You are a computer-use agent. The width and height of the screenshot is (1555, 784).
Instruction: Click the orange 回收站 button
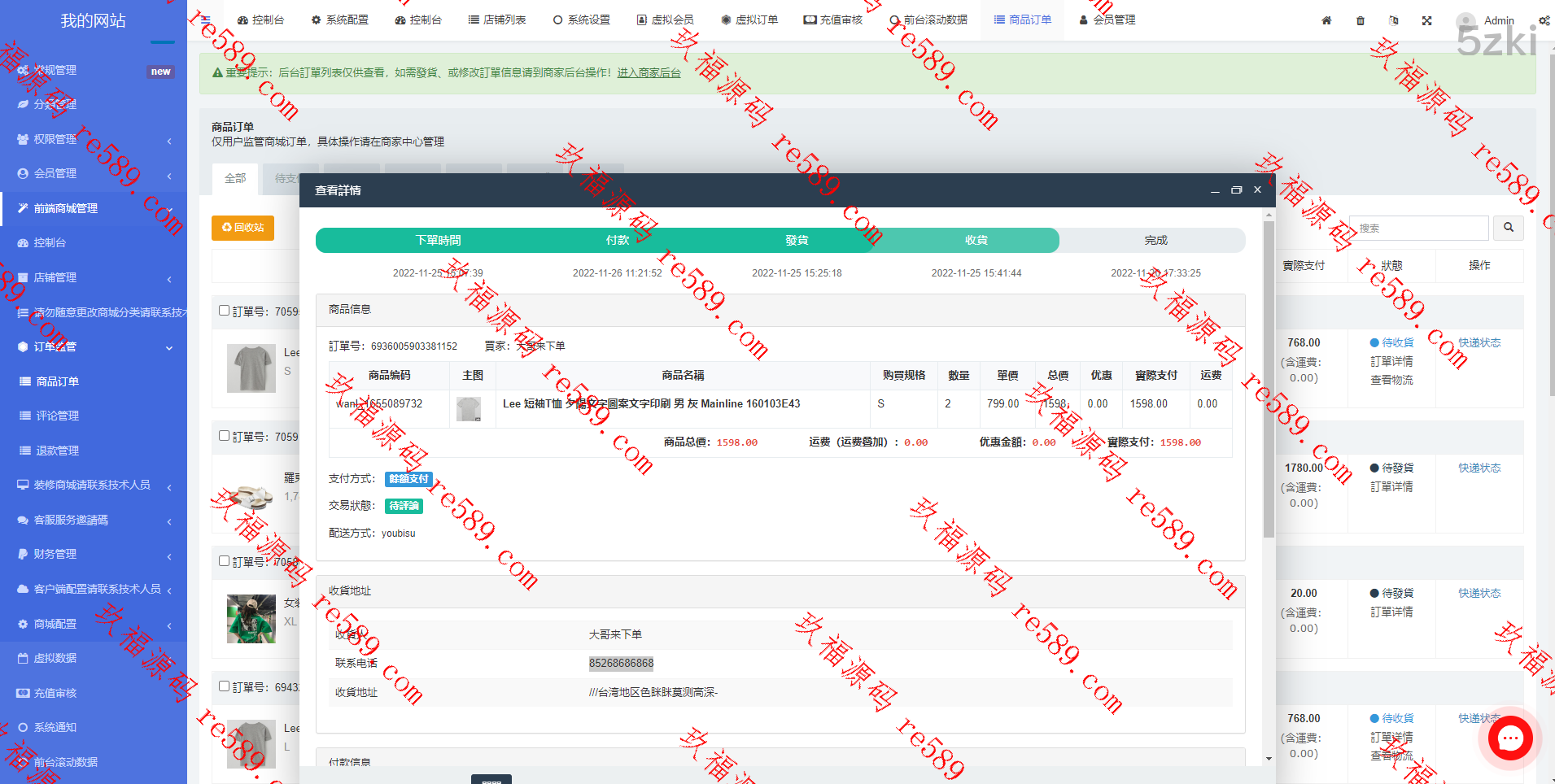[x=242, y=228]
